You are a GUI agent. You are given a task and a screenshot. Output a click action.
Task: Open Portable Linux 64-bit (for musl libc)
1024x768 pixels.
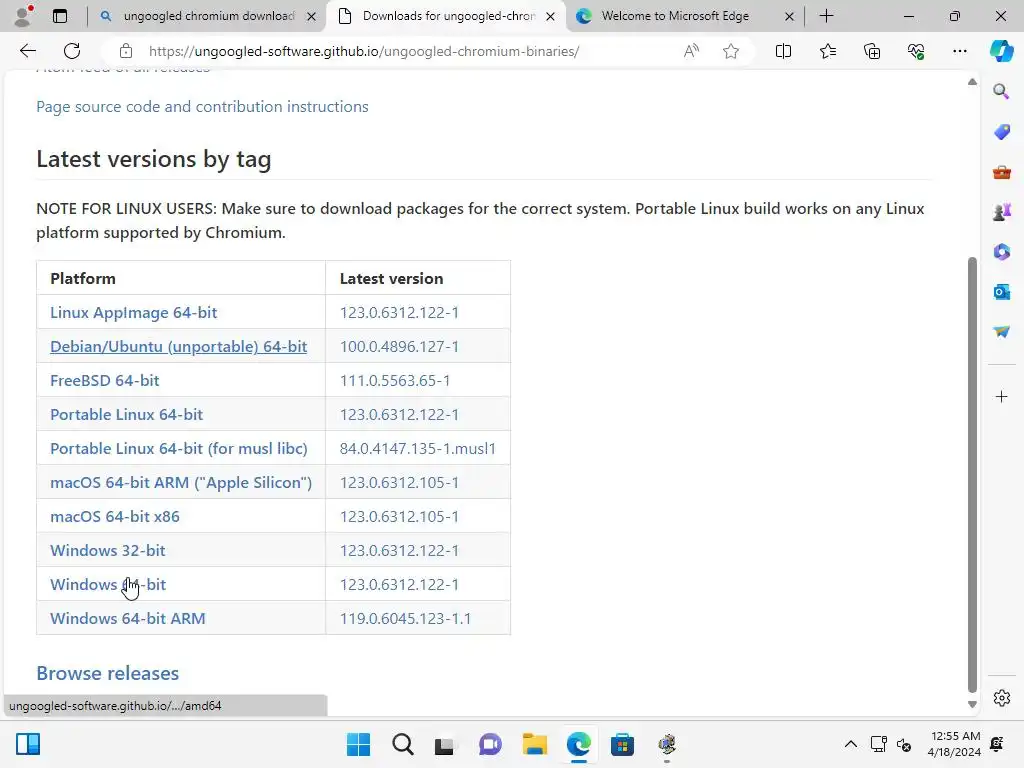(x=179, y=448)
